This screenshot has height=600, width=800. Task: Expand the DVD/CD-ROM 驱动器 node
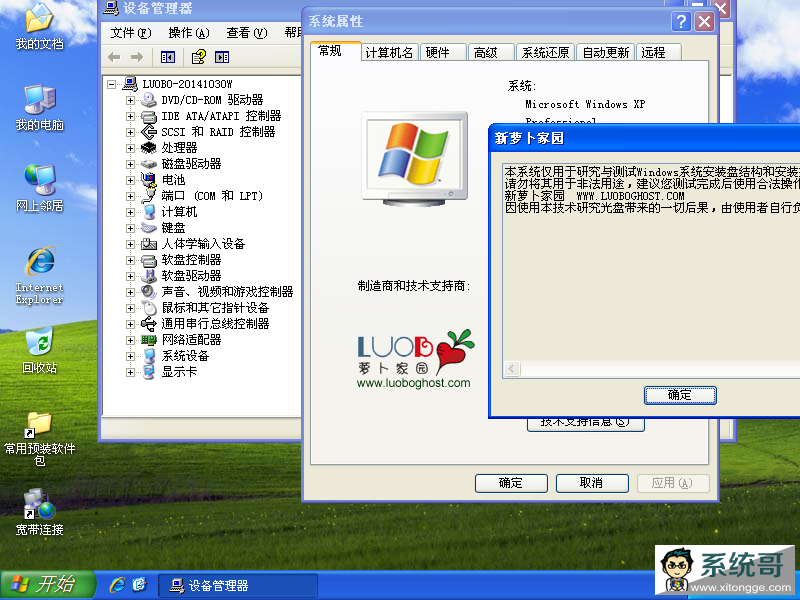coord(130,100)
